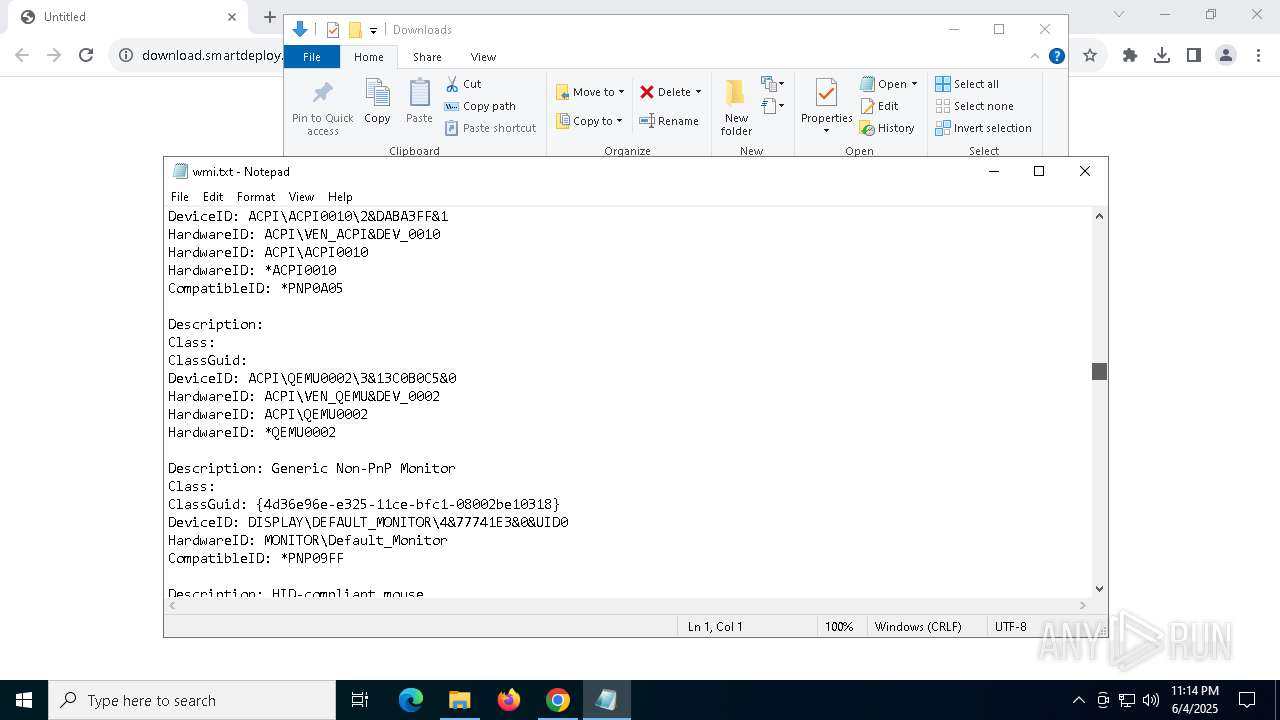This screenshot has width=1280, height=720.
Task: Click Invert selection in Explorer ribbon
Action: 983,128
